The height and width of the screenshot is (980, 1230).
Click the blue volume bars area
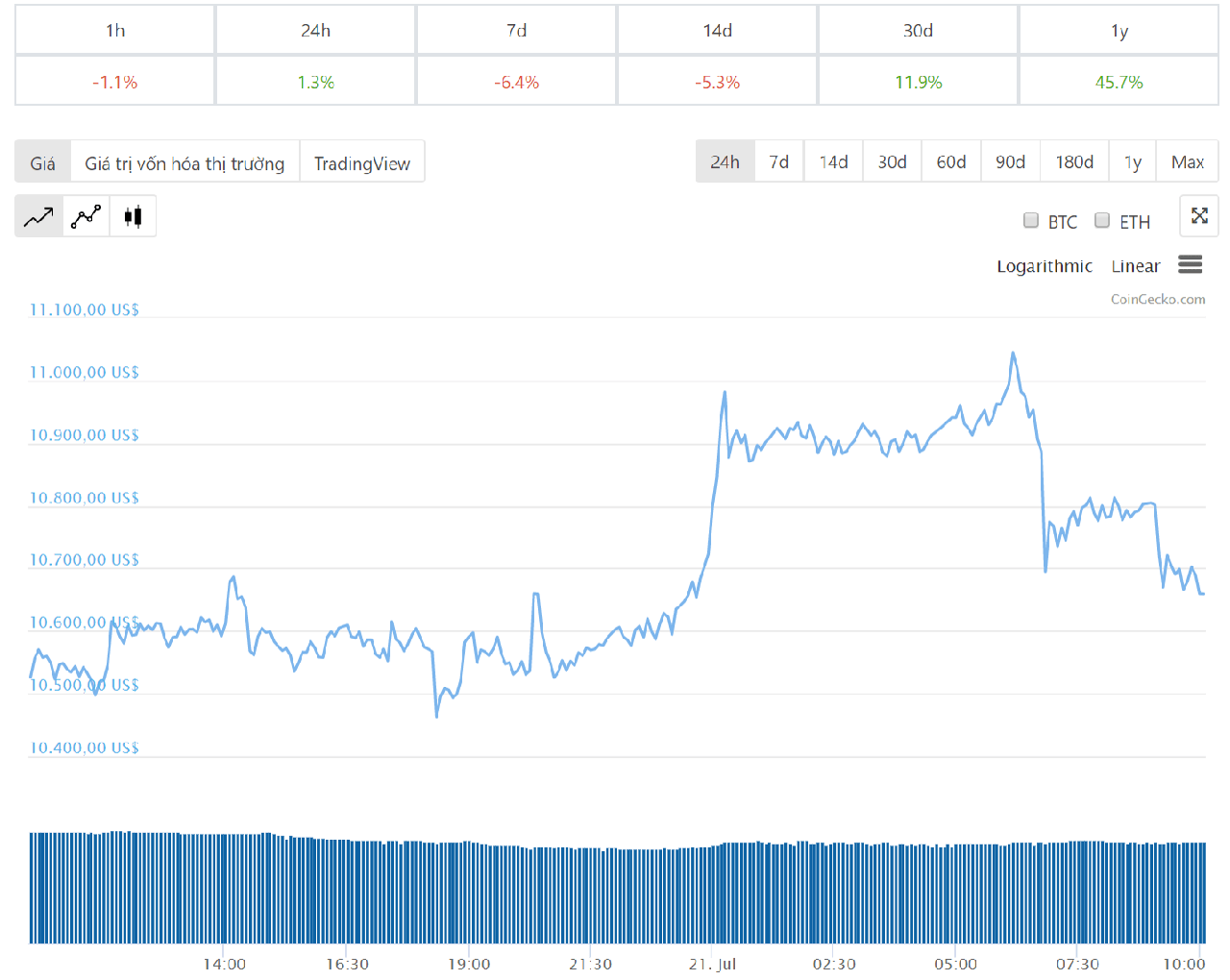pyautogui.click(x=617, y=888)
